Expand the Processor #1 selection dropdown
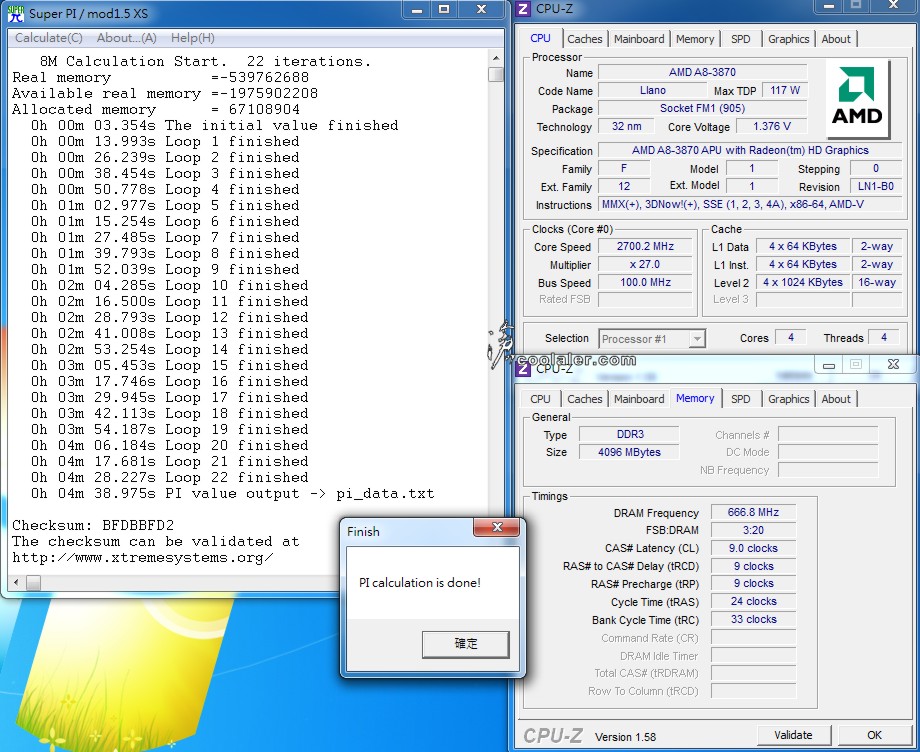920x752 pixels. 696,339
